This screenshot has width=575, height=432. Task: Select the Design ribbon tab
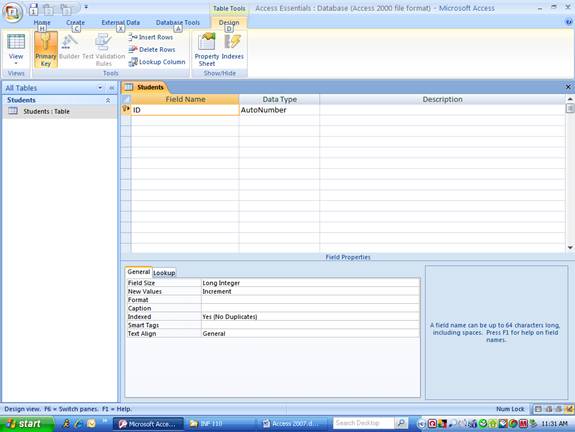(x=229, y=22)
